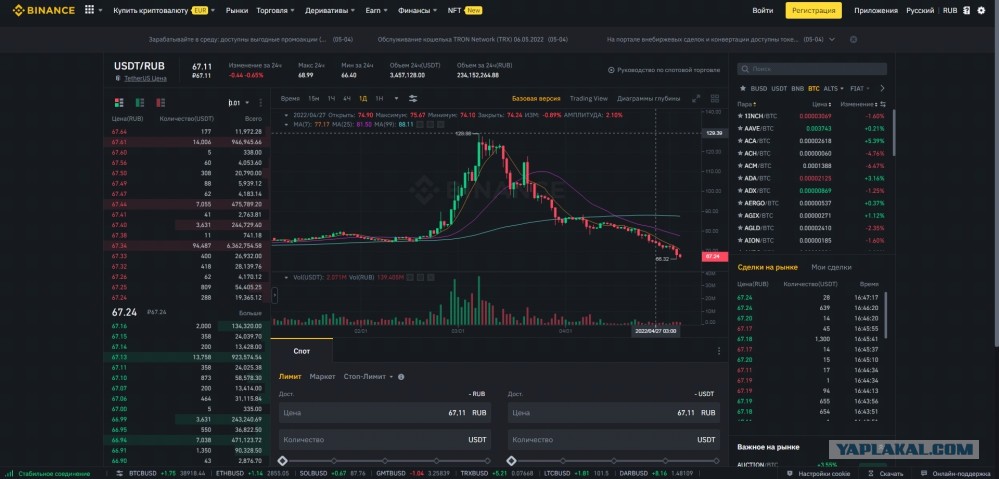Screen dimensions: 999x479
Task: Open Stop-Limit info icon
Action: click(x=401, y=376)
